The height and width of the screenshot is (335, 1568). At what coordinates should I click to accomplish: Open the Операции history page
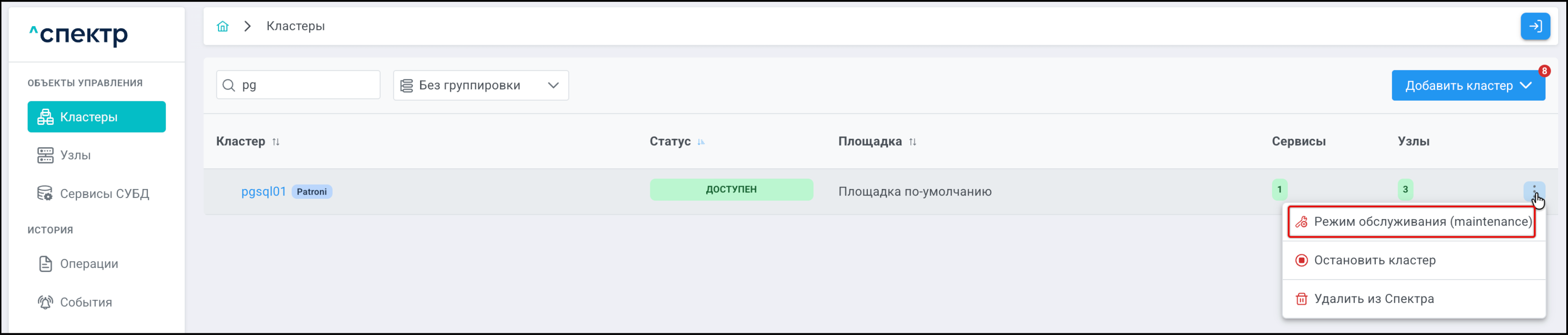88,264
